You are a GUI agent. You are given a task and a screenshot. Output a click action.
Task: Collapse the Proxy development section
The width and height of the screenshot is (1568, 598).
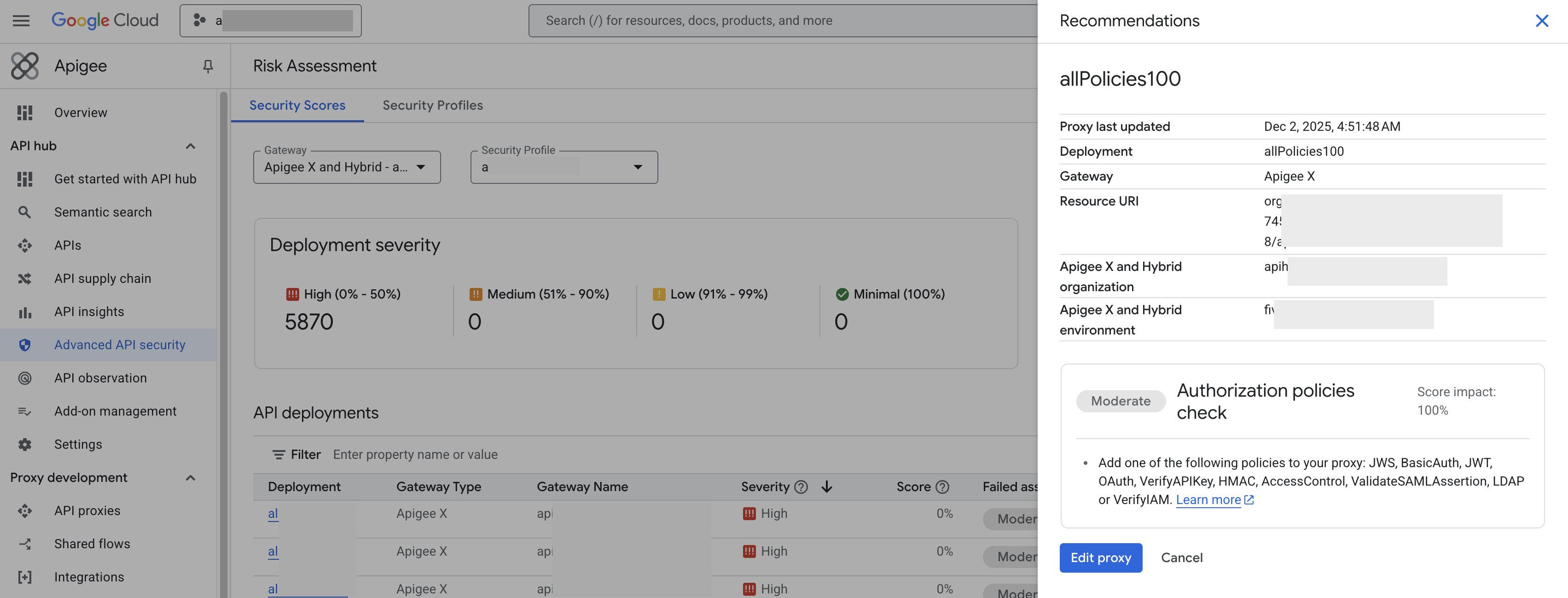191,478
